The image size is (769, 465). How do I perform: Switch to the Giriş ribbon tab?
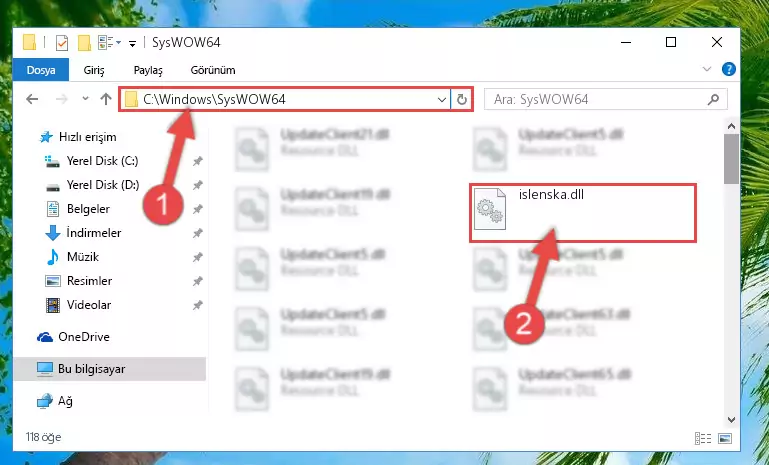point(94,70)
